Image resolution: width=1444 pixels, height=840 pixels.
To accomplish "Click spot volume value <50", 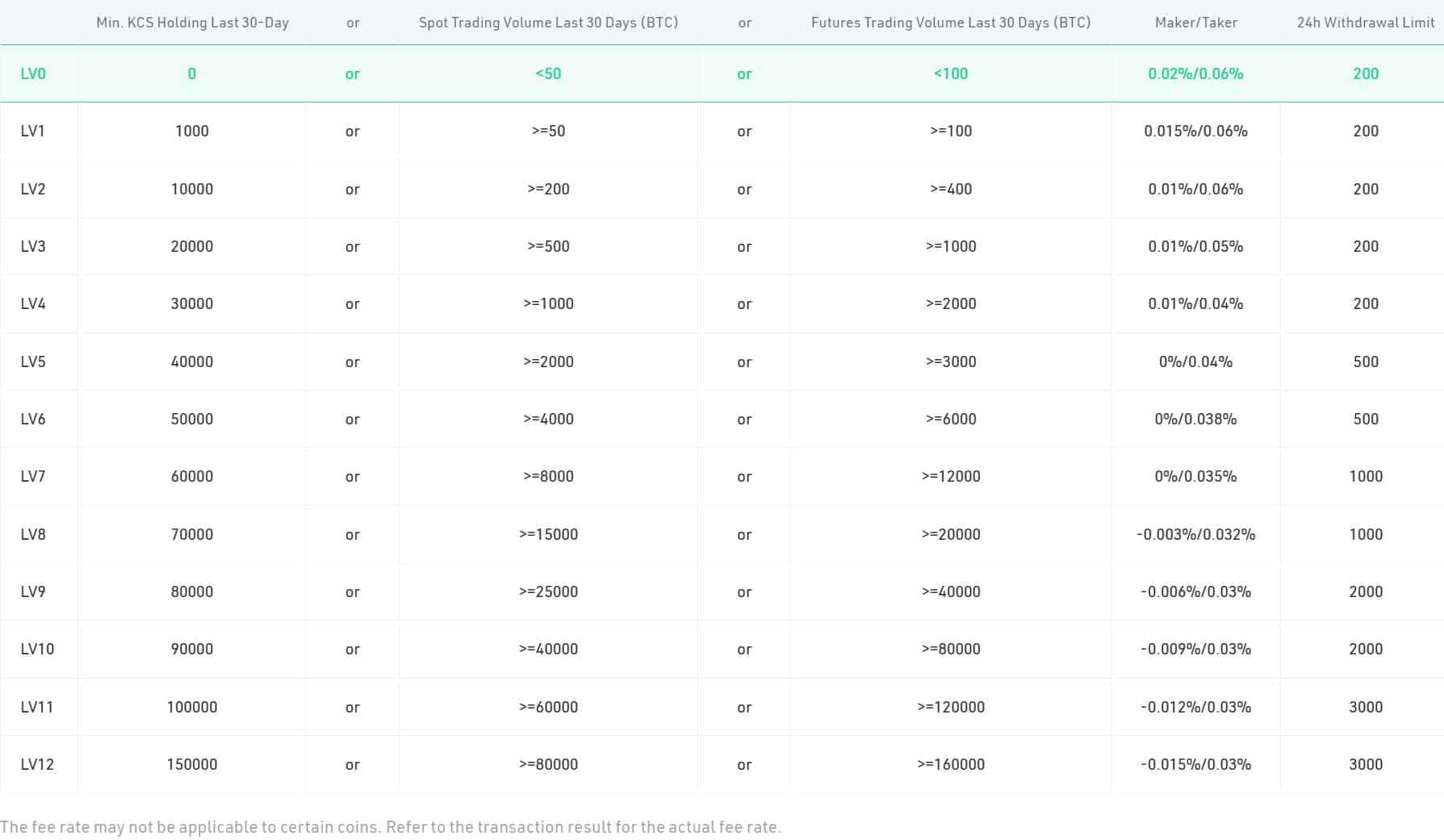I will [548, 73].
